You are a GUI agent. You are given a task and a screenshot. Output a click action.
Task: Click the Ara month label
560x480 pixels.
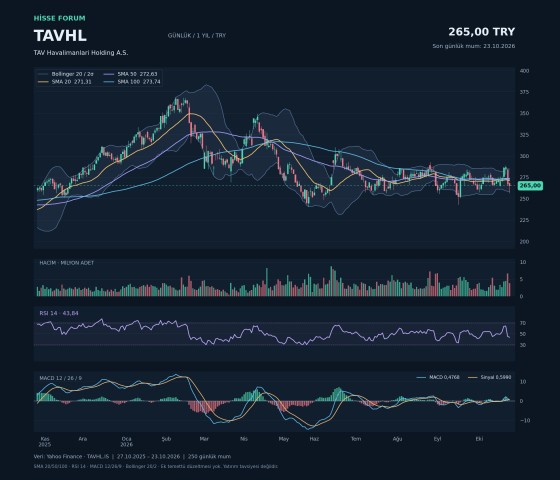(82, 439)
